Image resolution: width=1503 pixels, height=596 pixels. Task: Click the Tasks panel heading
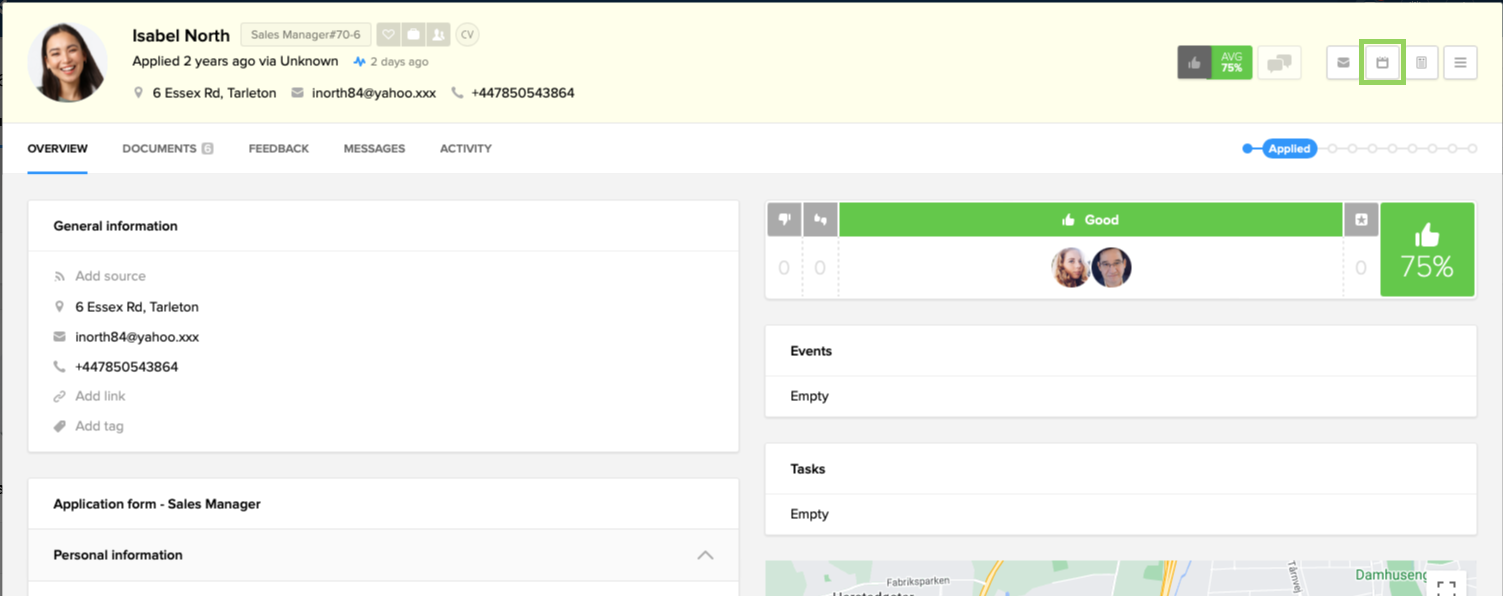(x=808, y=469)
